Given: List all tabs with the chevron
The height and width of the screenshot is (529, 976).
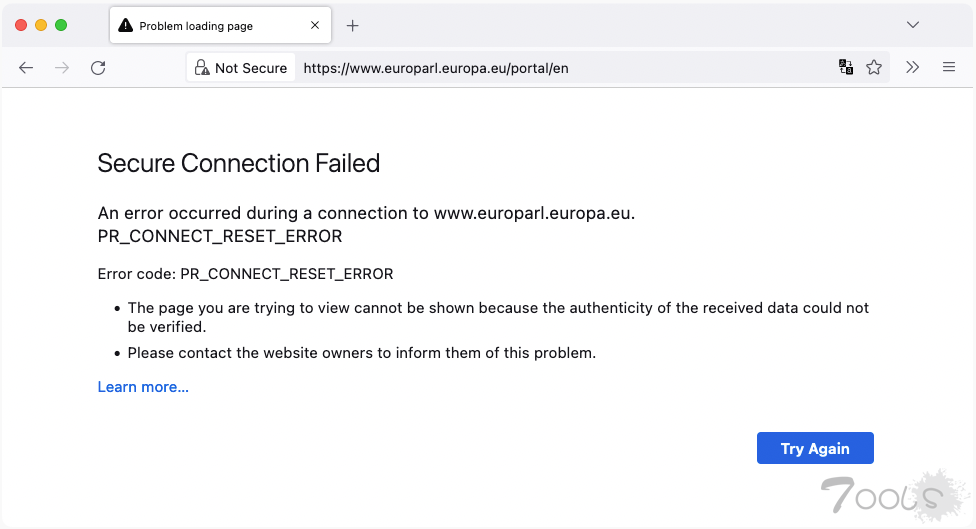Looking at the screenshot, I should click(x=913, y=25).
